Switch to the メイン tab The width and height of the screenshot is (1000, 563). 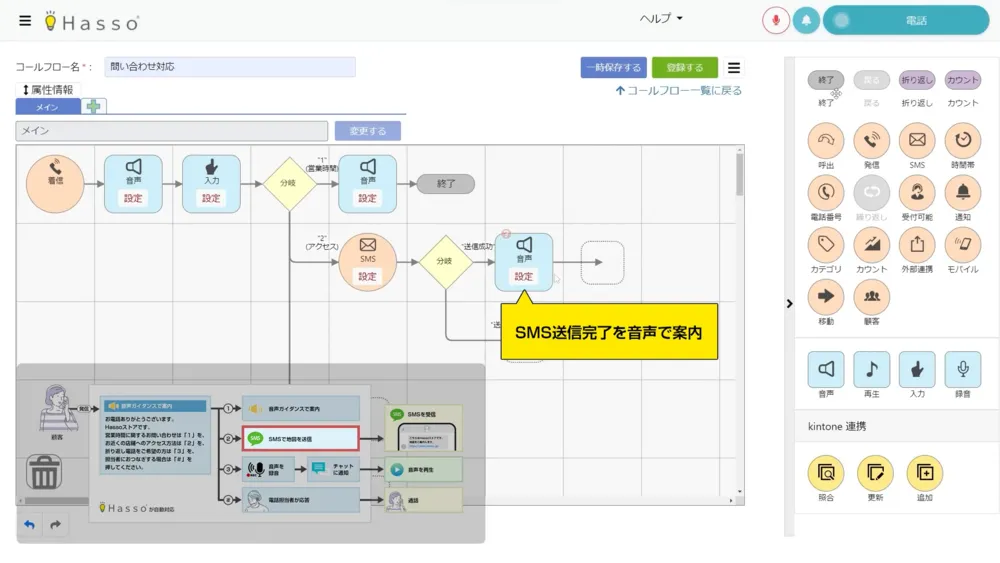pos(47,106)
